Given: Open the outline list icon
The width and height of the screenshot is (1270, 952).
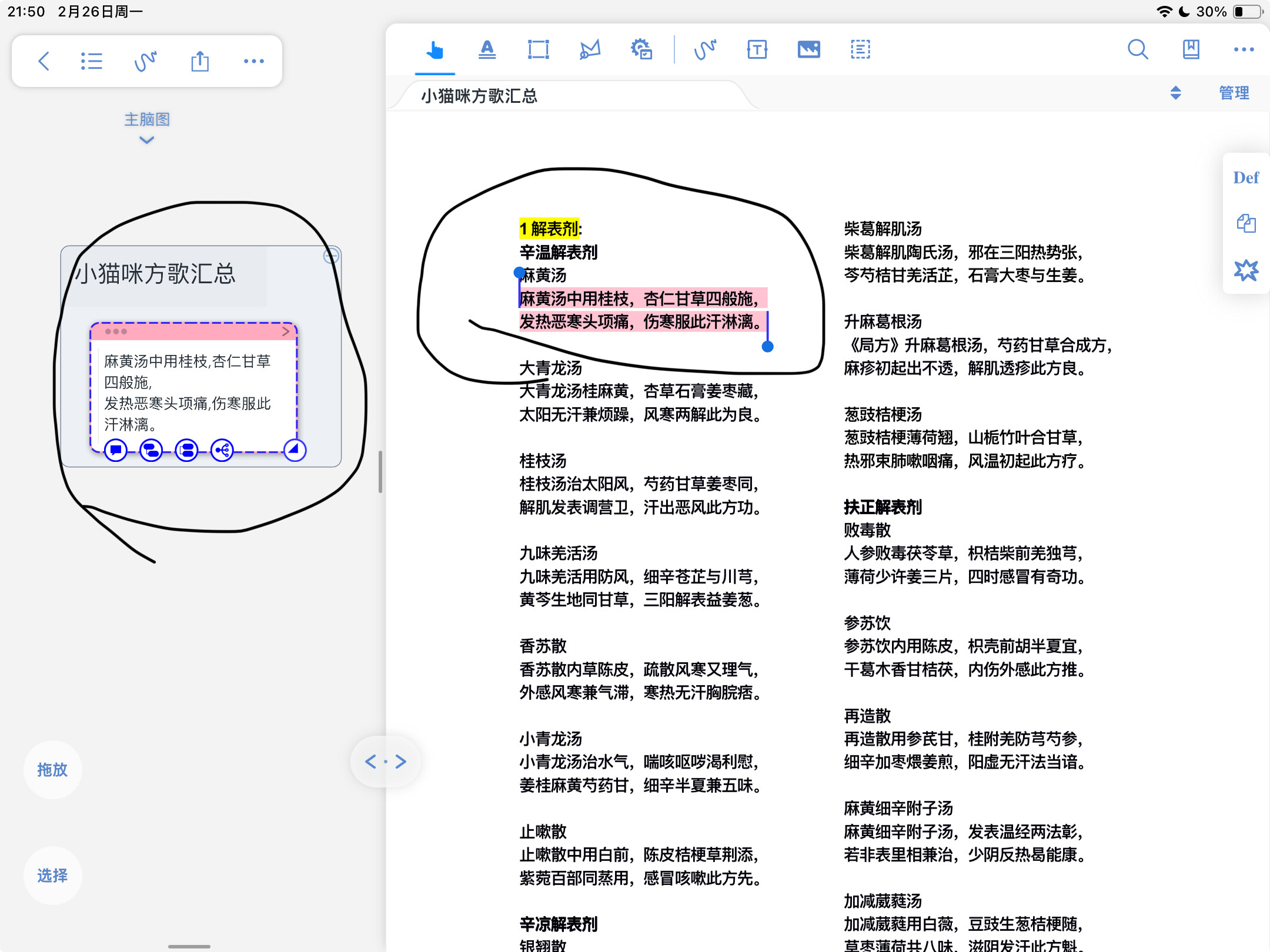Looking at the screenshot, I should coord(92,61).
